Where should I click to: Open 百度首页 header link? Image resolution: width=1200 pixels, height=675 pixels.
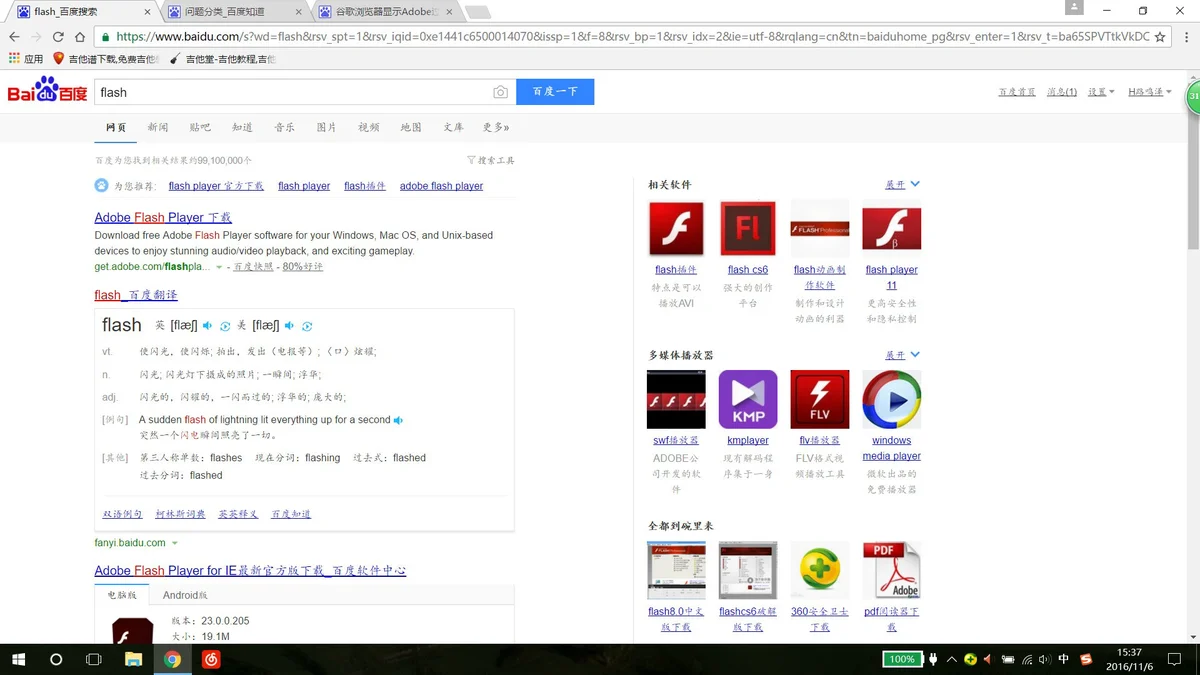point(1016,92)
